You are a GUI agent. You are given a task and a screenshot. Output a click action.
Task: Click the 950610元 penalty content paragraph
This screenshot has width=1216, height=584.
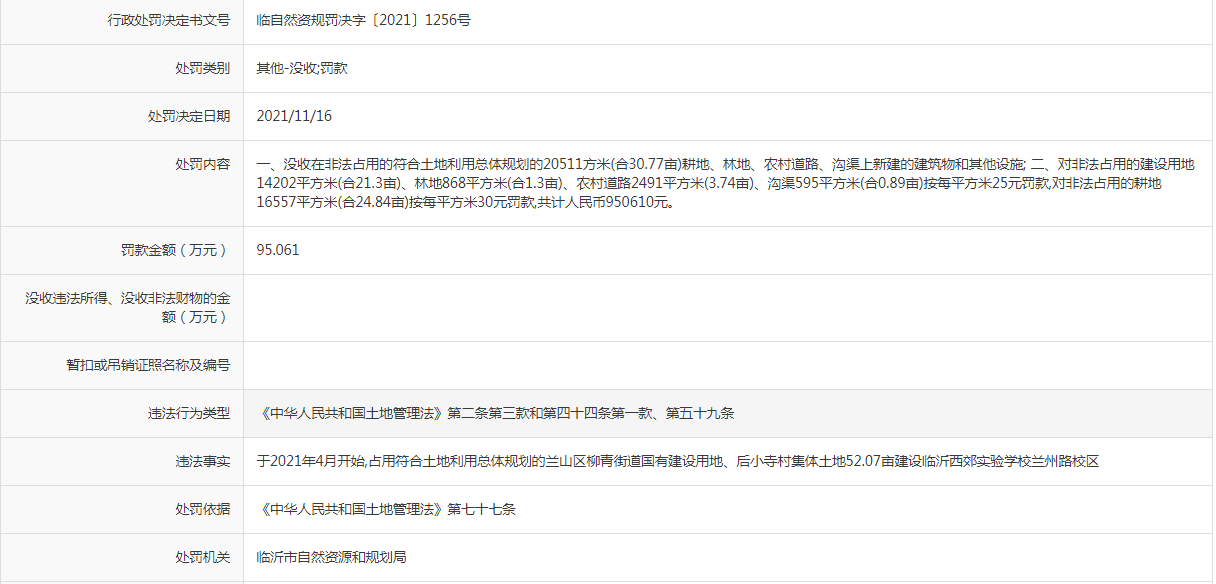725,183
